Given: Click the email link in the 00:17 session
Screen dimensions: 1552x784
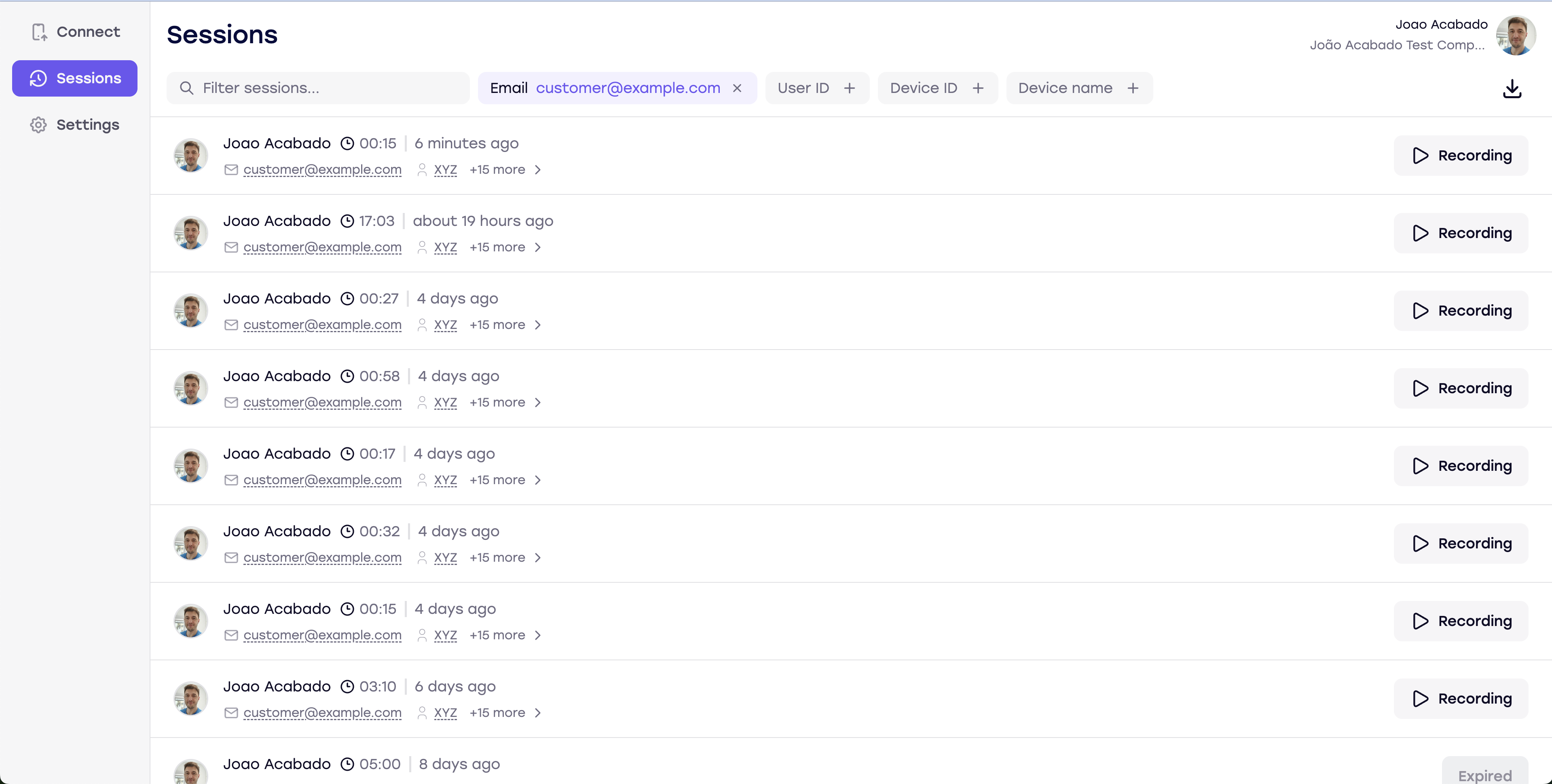Looking at the screenshot, I should 322,480.
